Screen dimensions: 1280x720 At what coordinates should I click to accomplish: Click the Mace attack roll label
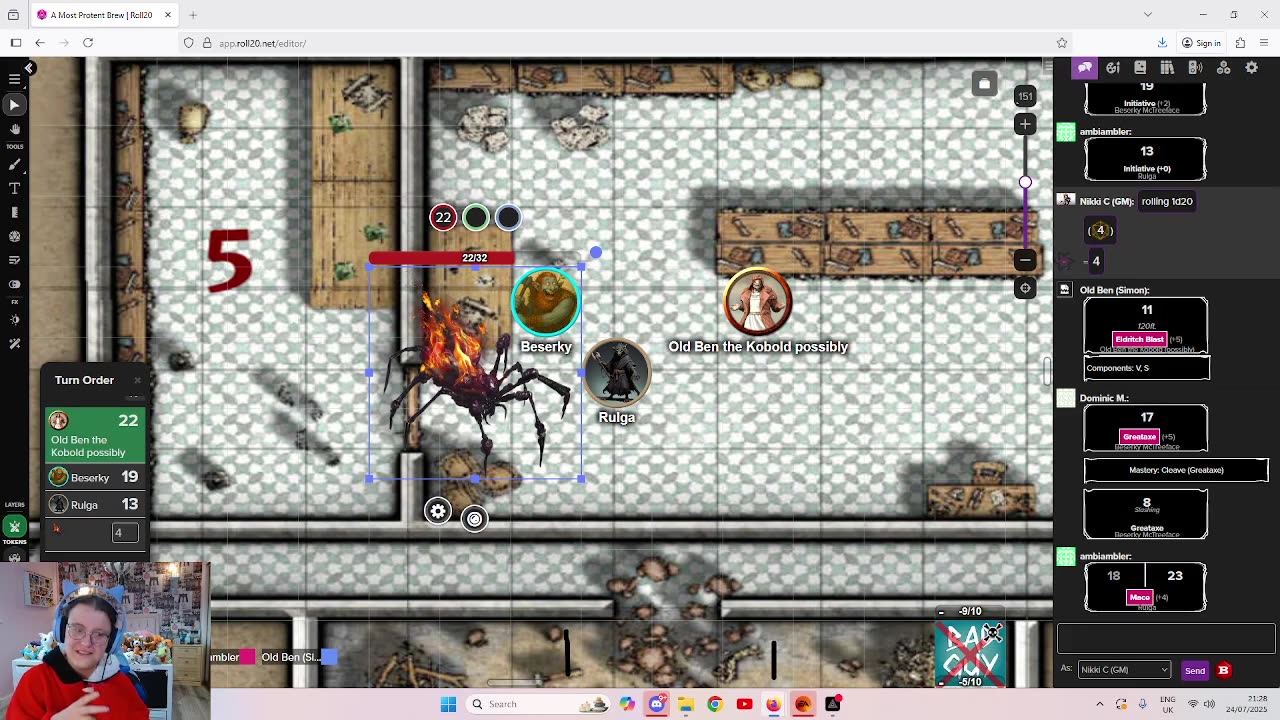pyautogui.click(x=1139, y=597)
